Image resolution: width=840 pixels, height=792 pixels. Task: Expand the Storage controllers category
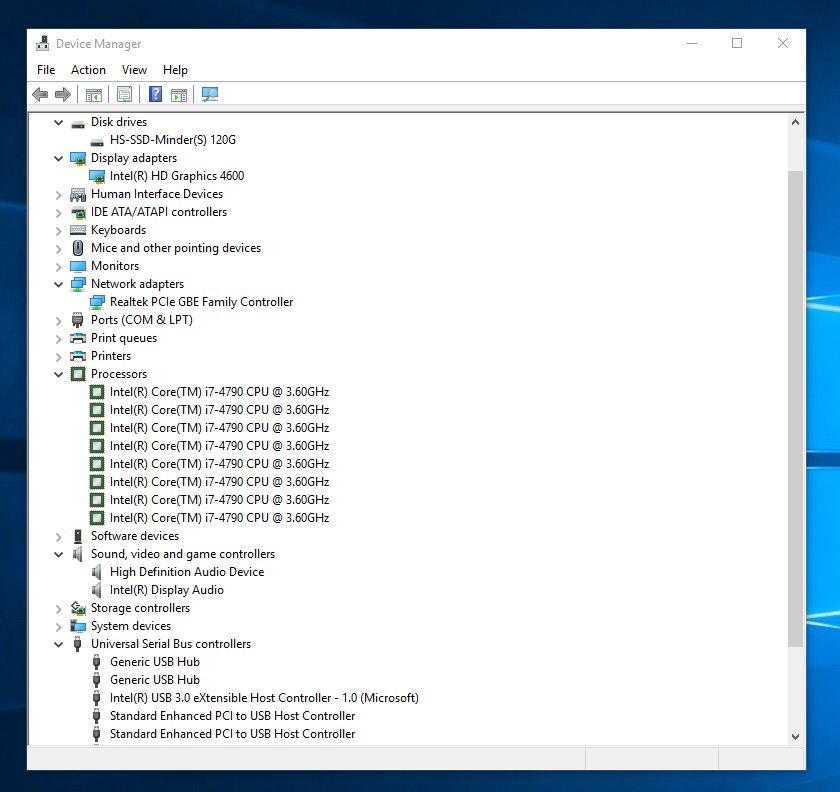[60, 608]
